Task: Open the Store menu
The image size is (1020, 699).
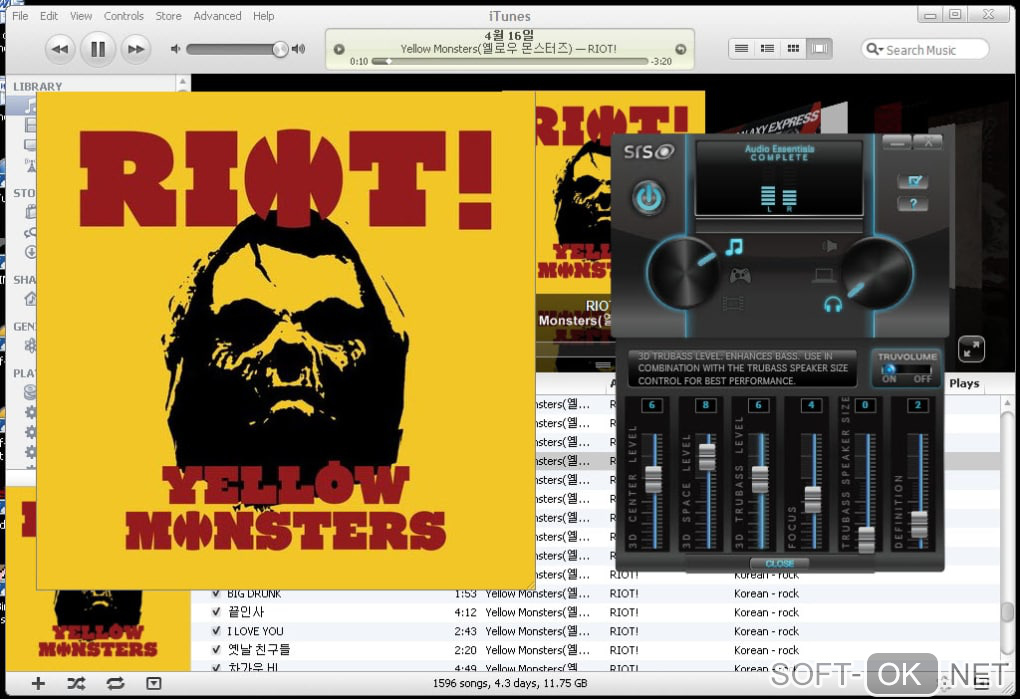Action: click(168, 16)
